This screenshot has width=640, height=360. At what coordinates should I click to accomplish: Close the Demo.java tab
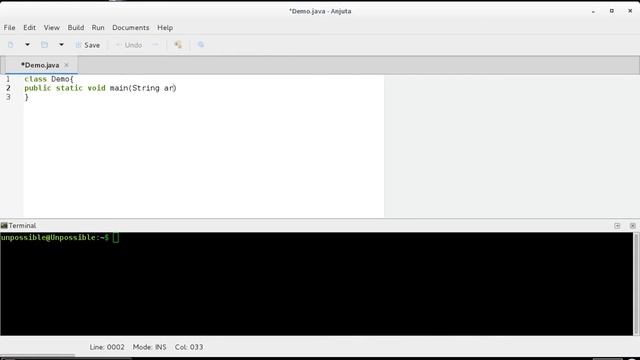click(x=67, y=65)
